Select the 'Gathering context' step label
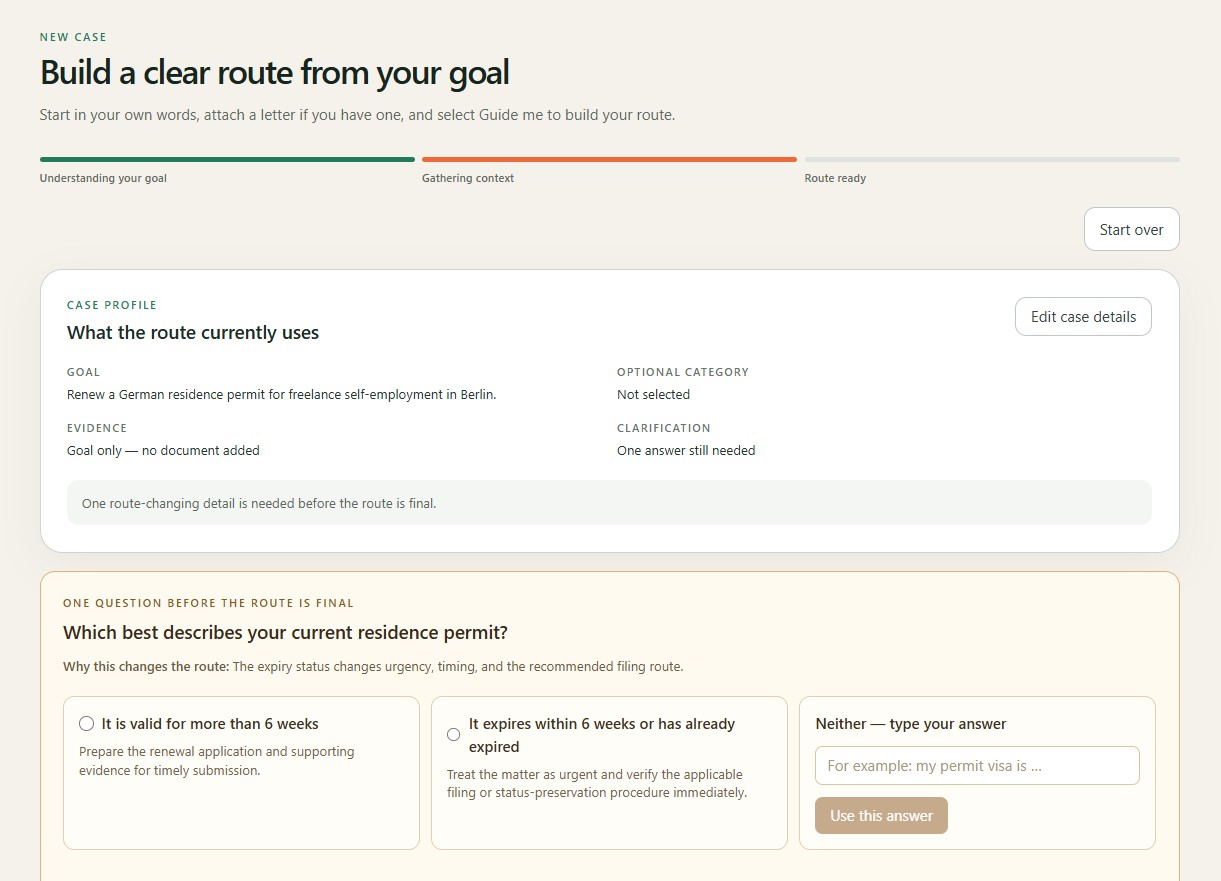This screenshot has width=1221, height=881. click(x=468, y=178)
